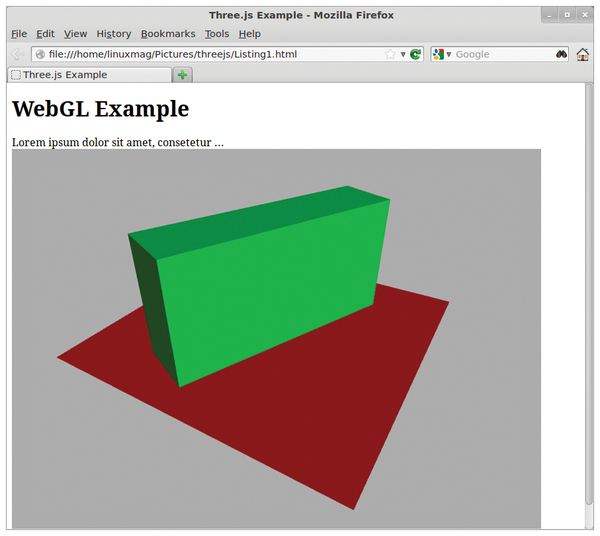Image resolution: width=600 pixels, height=536 pixels.
Task: Click the back navigation arrow button
Action: 18,54
